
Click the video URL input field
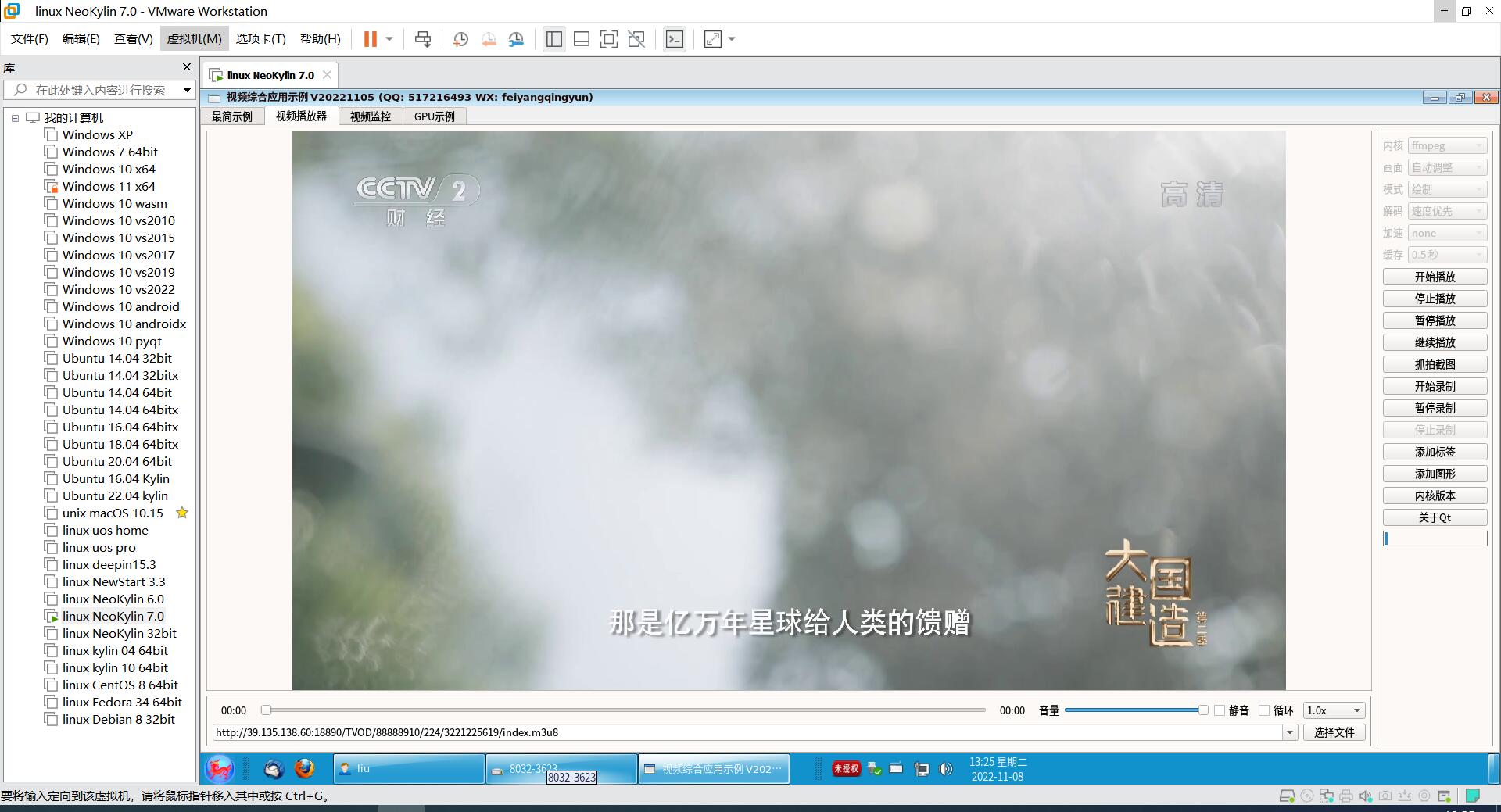coord(747,732)
